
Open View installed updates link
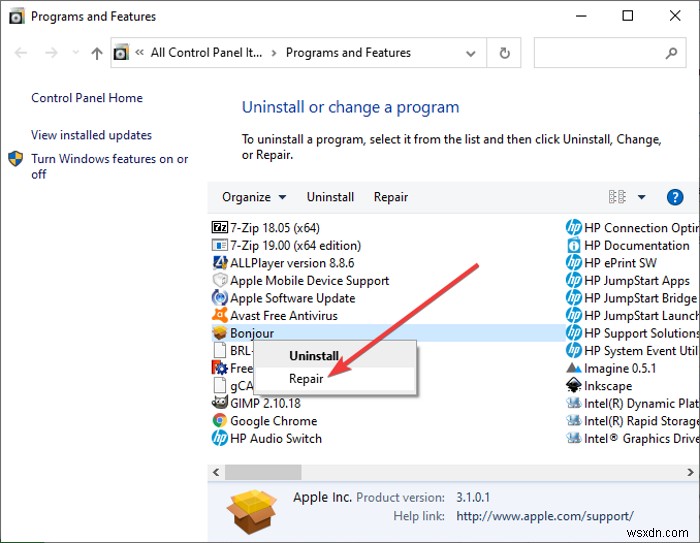click(x=92, y=135)
